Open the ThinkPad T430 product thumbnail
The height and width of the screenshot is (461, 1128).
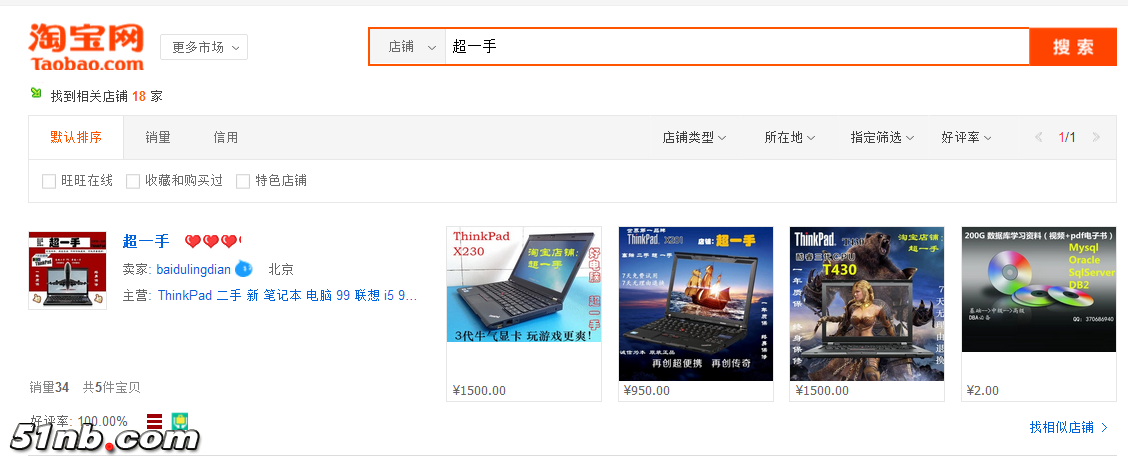coord(867,303)
